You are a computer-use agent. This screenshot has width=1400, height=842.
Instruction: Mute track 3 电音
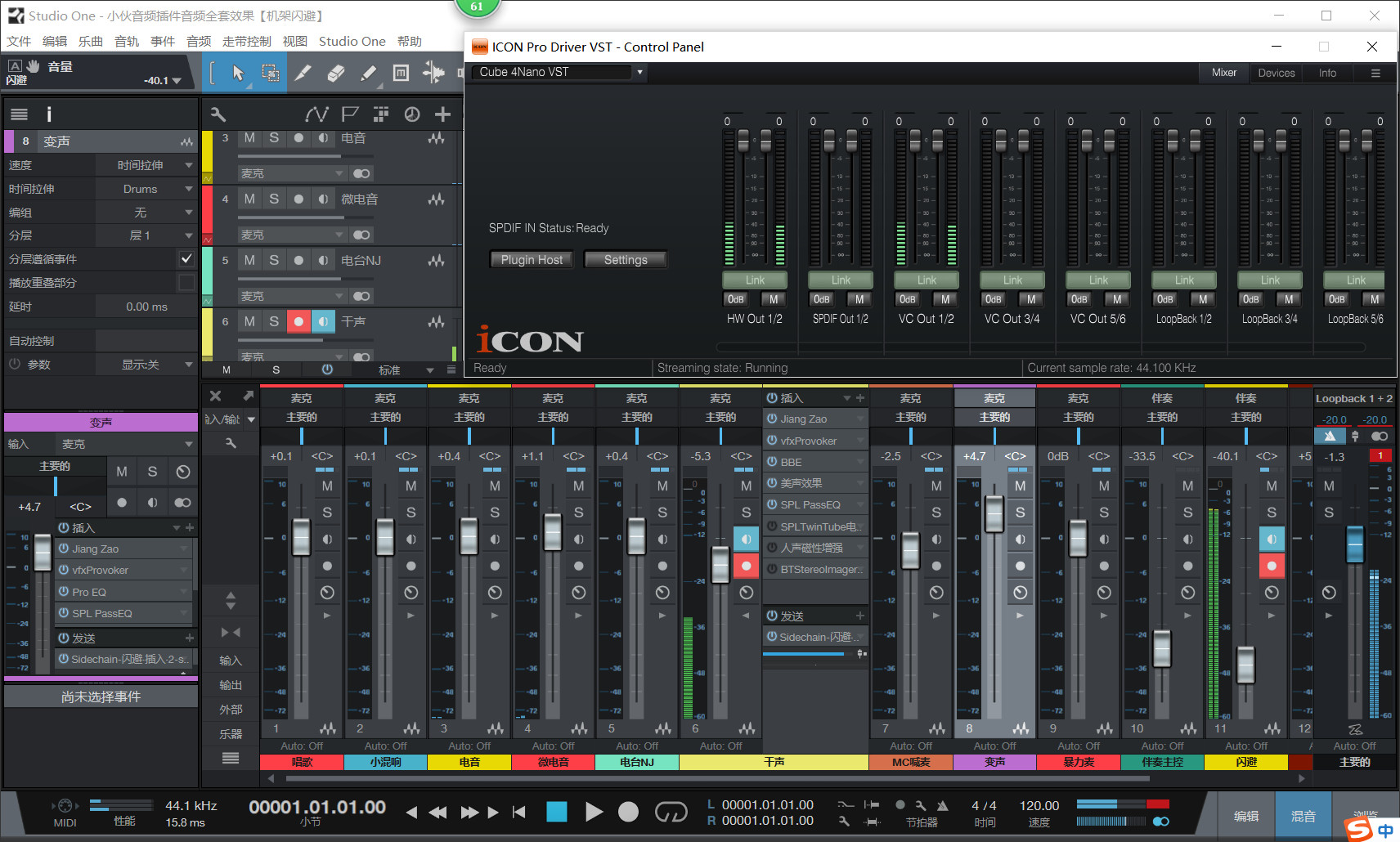[x=249, y=137]
